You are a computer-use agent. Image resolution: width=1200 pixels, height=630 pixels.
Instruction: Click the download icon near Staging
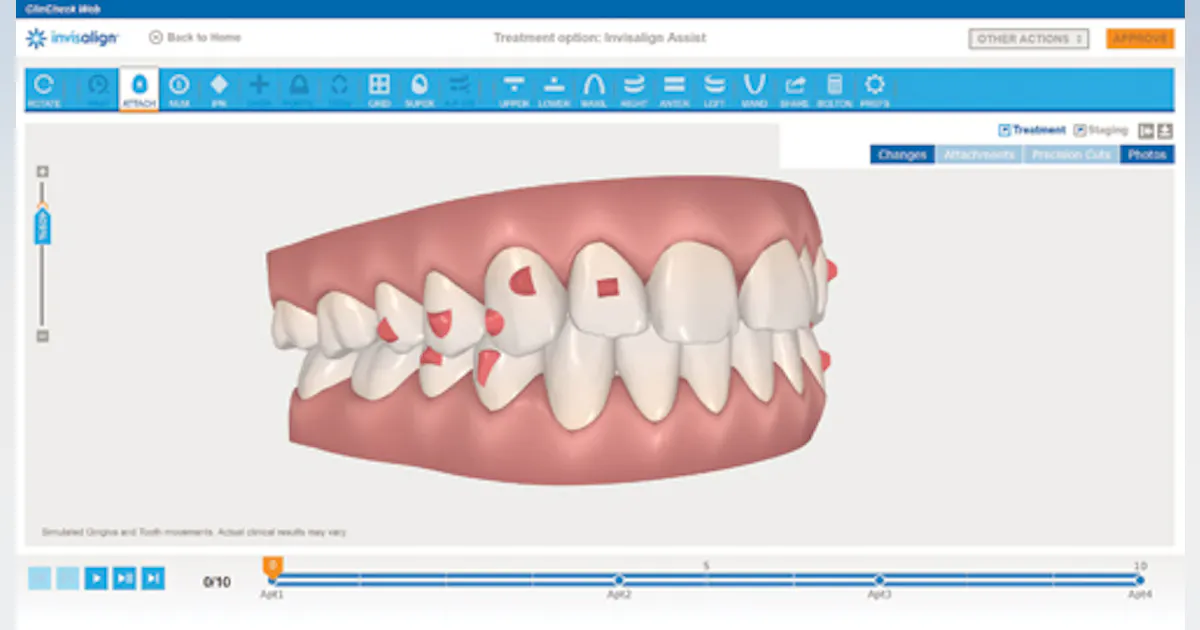[x=1165, y=131]
